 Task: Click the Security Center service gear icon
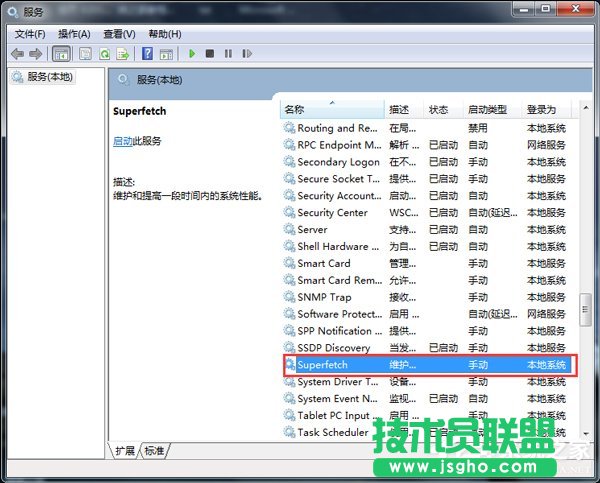(289, 212)
